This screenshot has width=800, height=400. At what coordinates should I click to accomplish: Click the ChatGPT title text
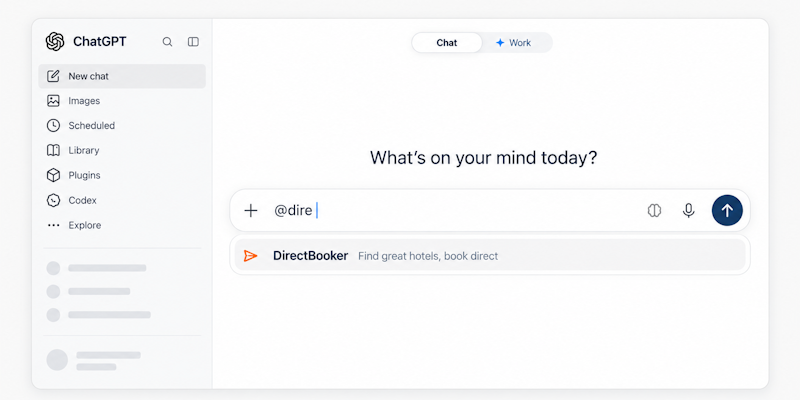99,42
